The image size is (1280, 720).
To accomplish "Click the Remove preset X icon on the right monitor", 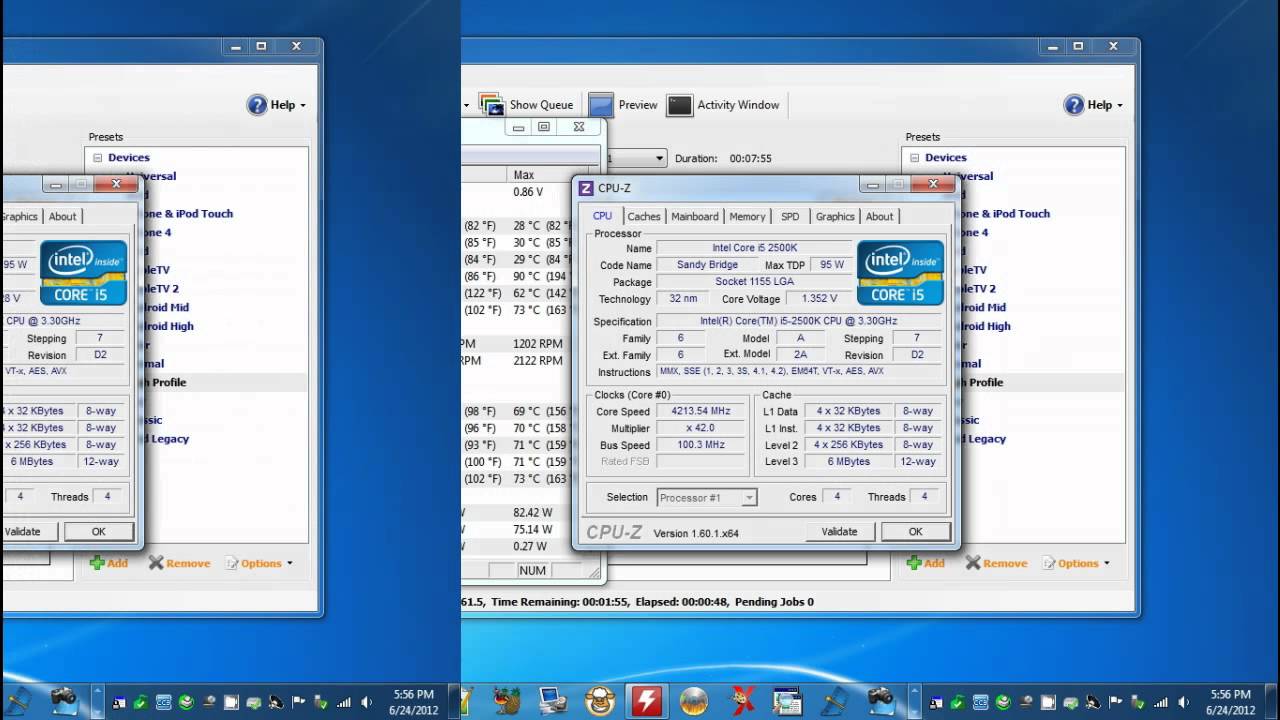I will coord(973,563).
